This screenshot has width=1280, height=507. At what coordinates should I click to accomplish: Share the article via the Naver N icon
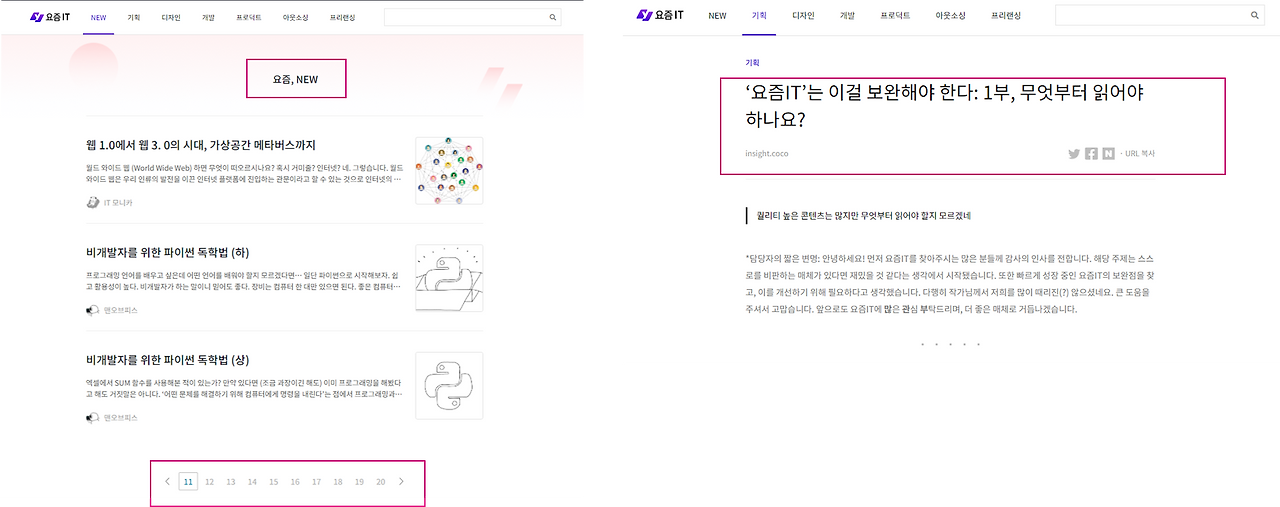(1108, 154)
